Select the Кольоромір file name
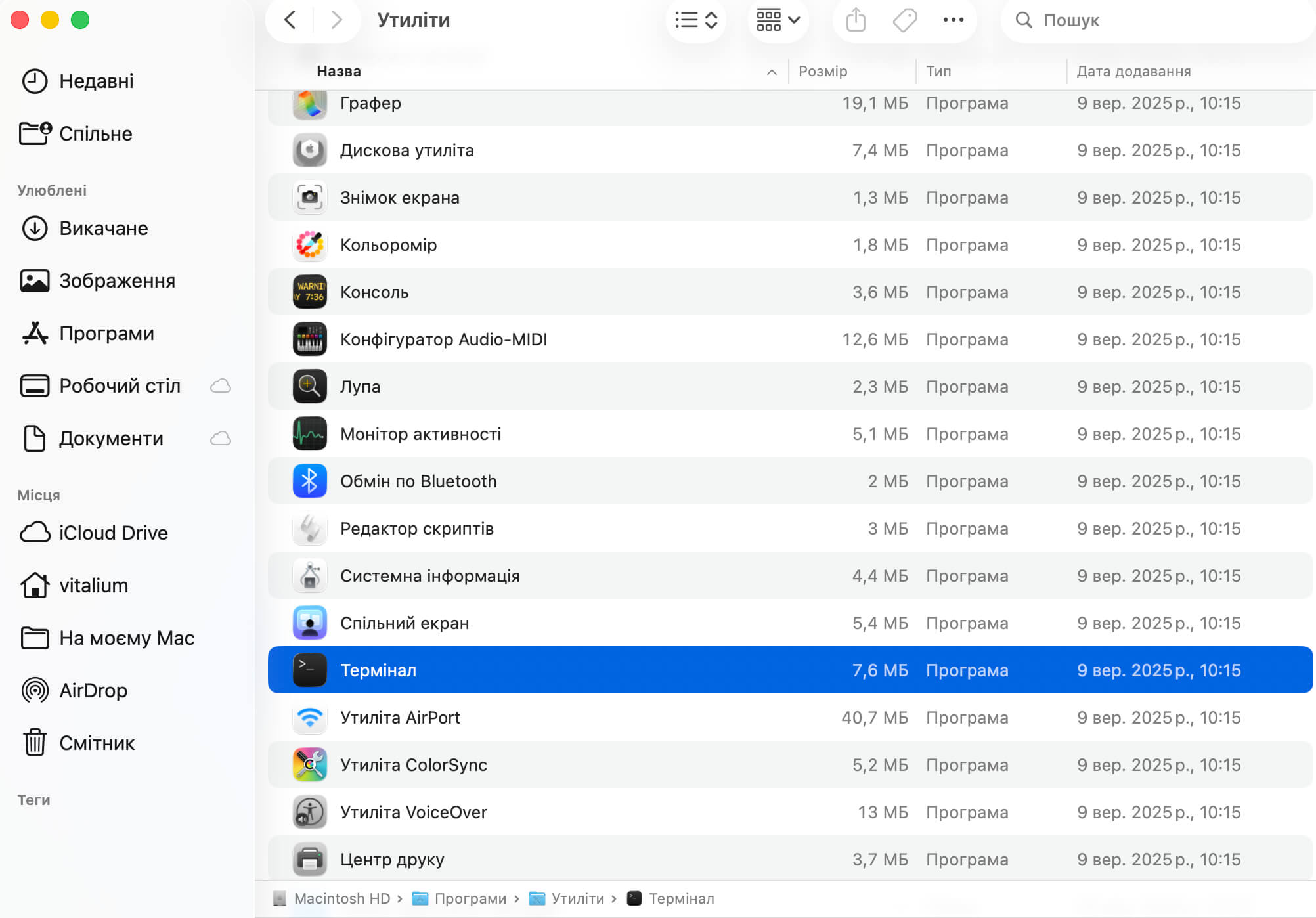The height and width of the screenshot is (918, 1316). (x=389, y=246)
